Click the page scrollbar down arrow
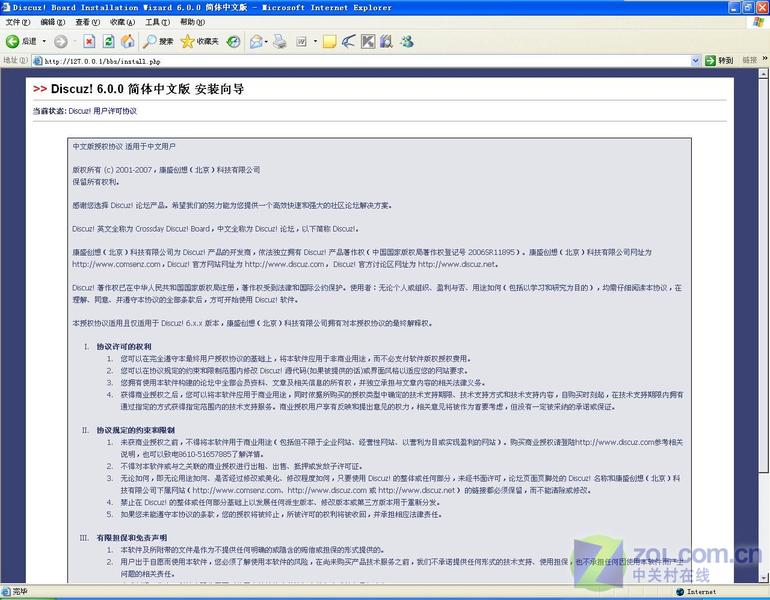 coord(763,577)
